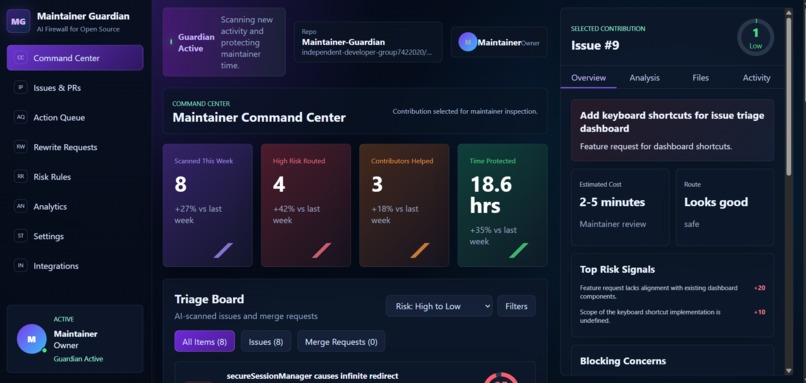Click the ST icon beside Settings
Screen dimensions: 806x383
[21, 236]
